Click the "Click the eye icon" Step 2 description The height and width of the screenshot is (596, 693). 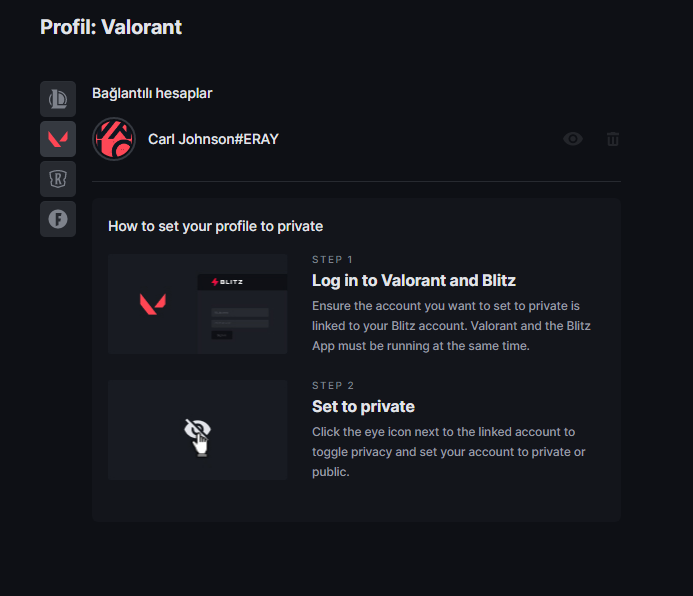(x=449, y=451)
